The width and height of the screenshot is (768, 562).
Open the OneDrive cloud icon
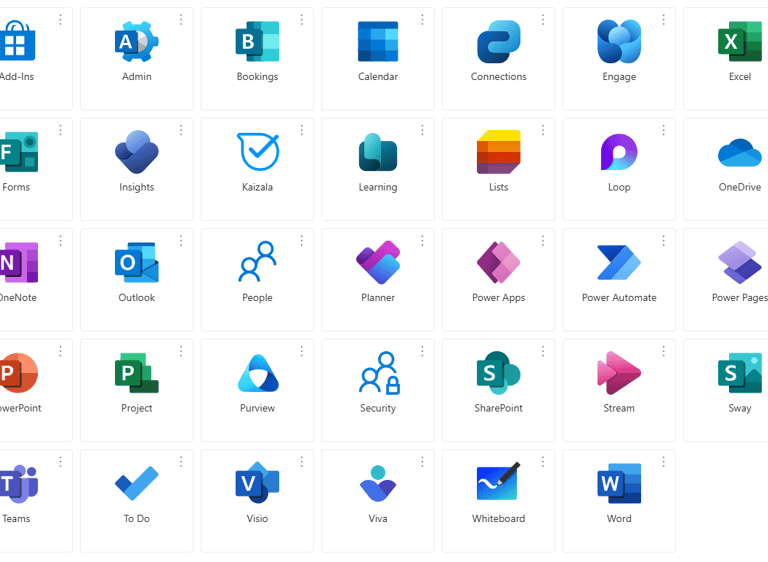click(740, 152)
